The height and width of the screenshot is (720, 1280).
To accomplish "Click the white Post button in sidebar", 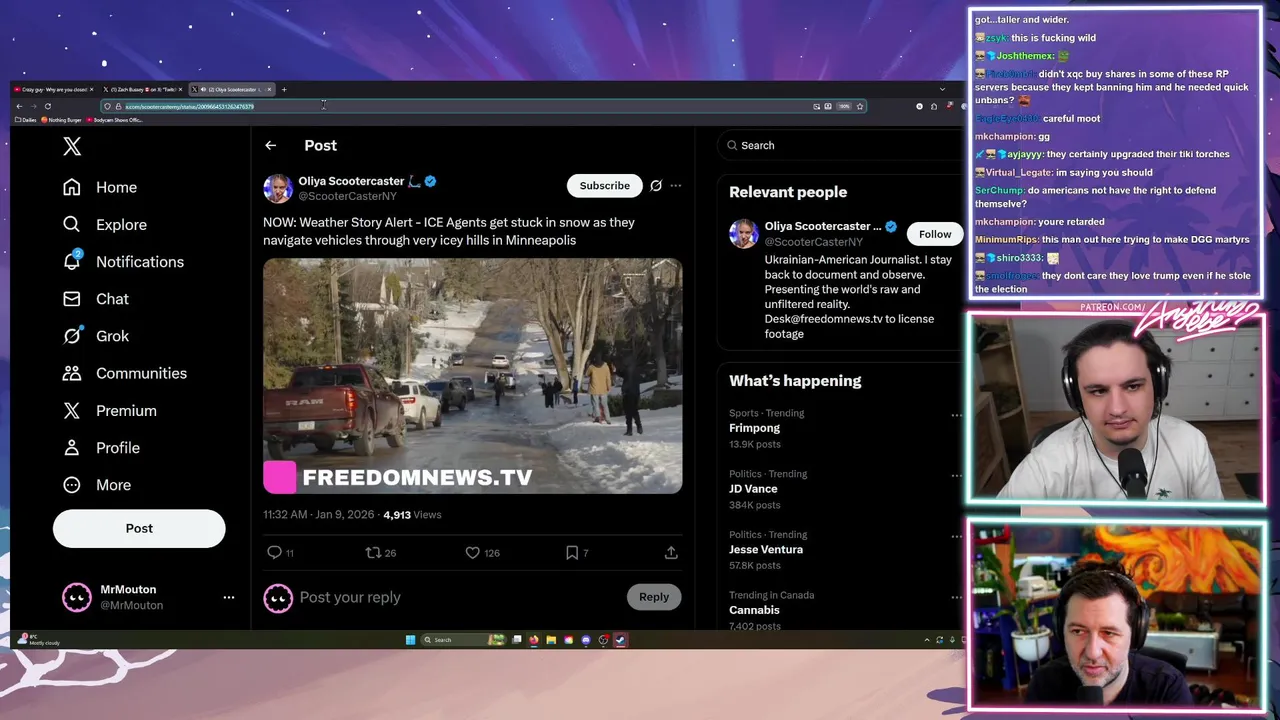I will point(139,528).
